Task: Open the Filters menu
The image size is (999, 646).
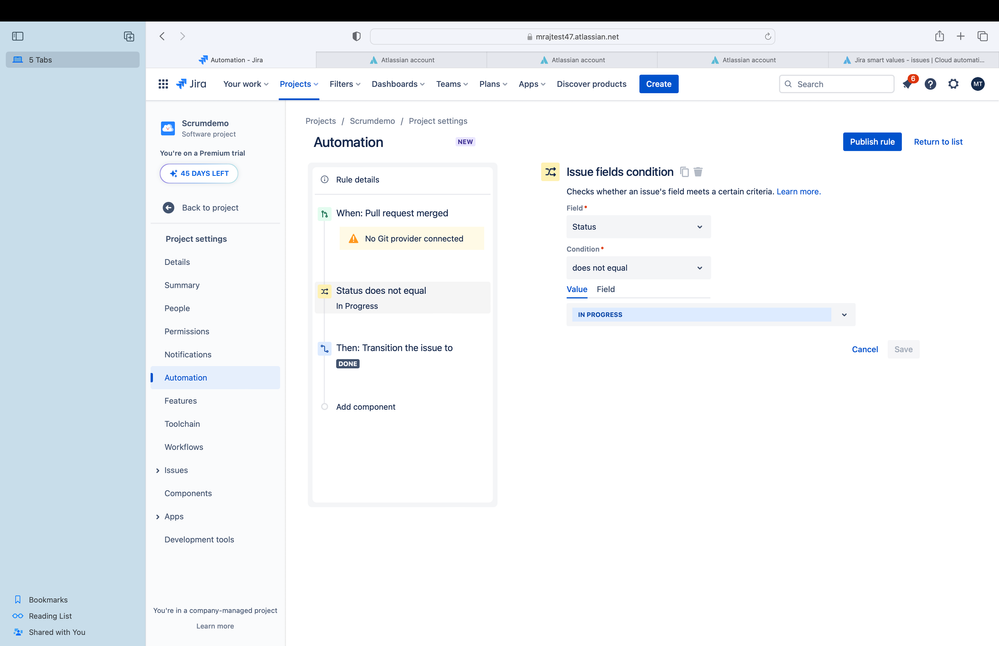Action: 345,84
